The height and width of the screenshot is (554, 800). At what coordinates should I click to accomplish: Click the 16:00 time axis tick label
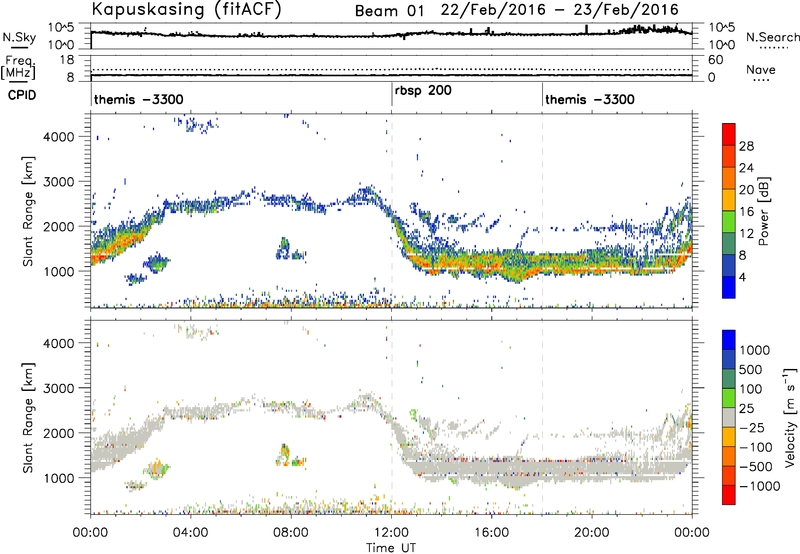click(492, 533)
